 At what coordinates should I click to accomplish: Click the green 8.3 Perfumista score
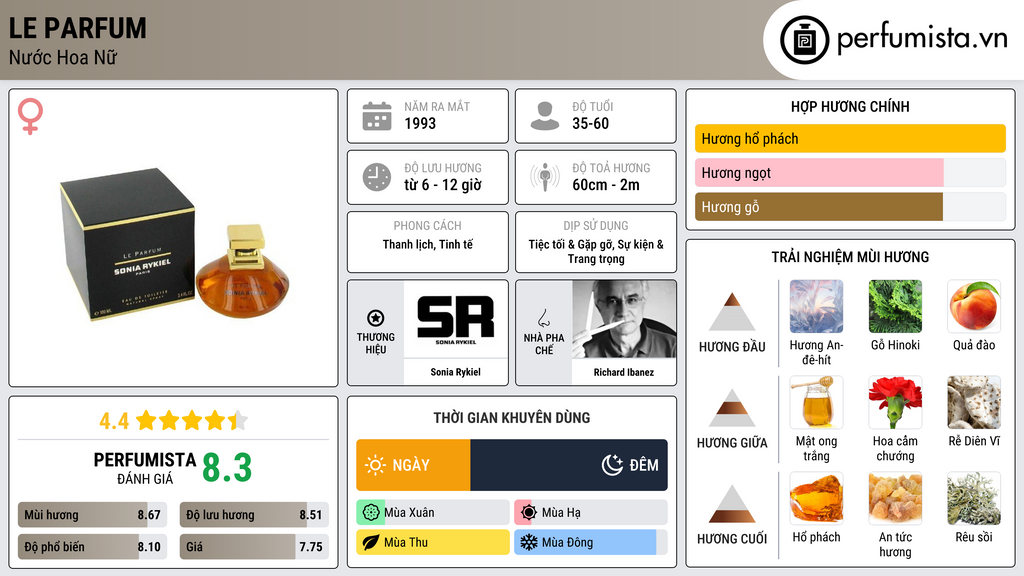click(x=227, y=468)
